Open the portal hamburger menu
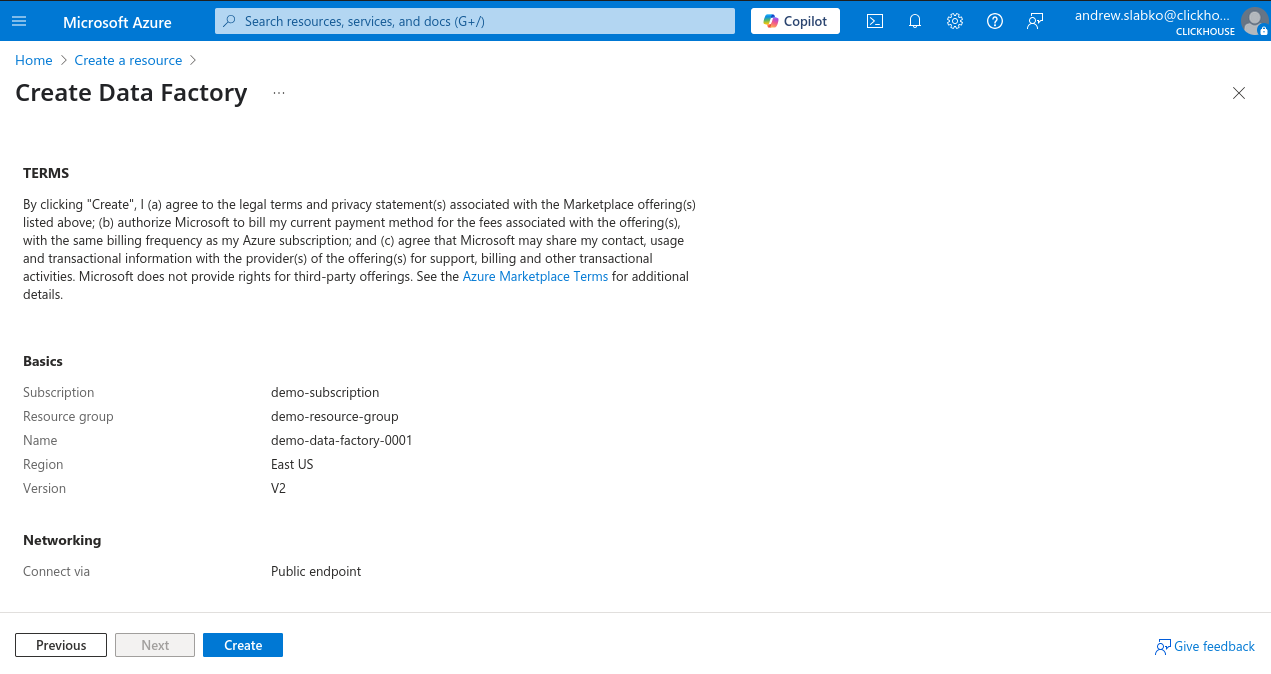 pyautogui.click(x=19, y=20)
